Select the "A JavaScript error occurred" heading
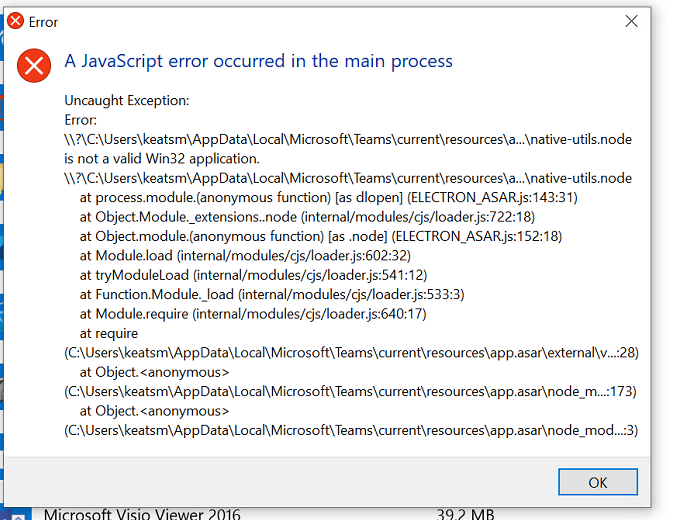The image size is (676, 520). pos(258,61)
